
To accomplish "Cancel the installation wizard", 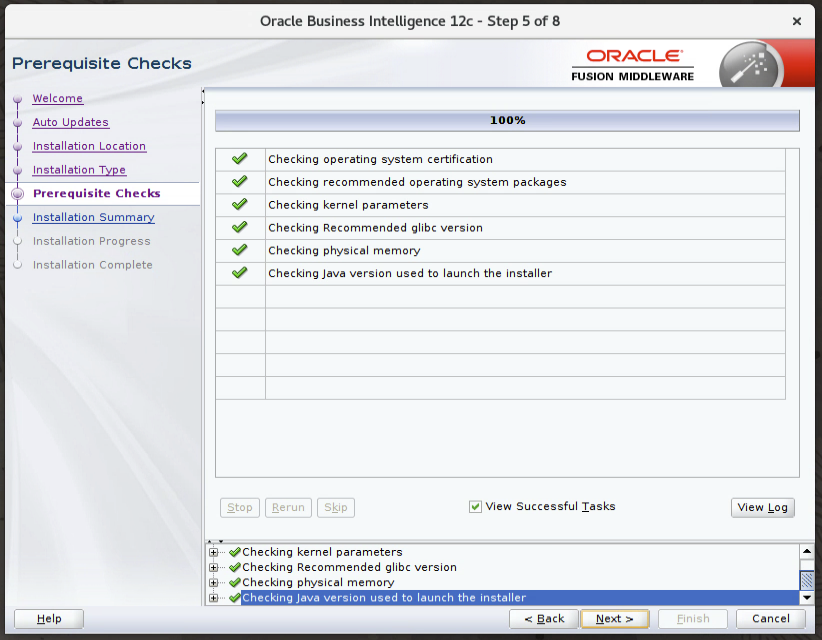I will [x=771, y=619].
